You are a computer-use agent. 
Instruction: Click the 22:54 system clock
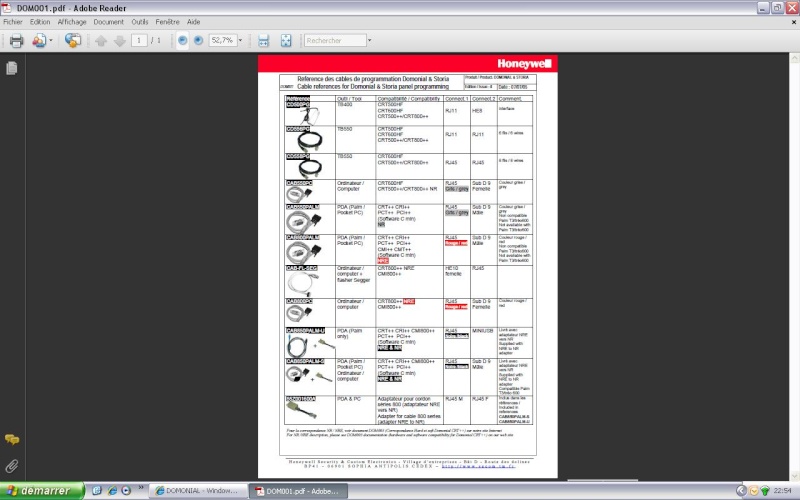tap(782, 491)
